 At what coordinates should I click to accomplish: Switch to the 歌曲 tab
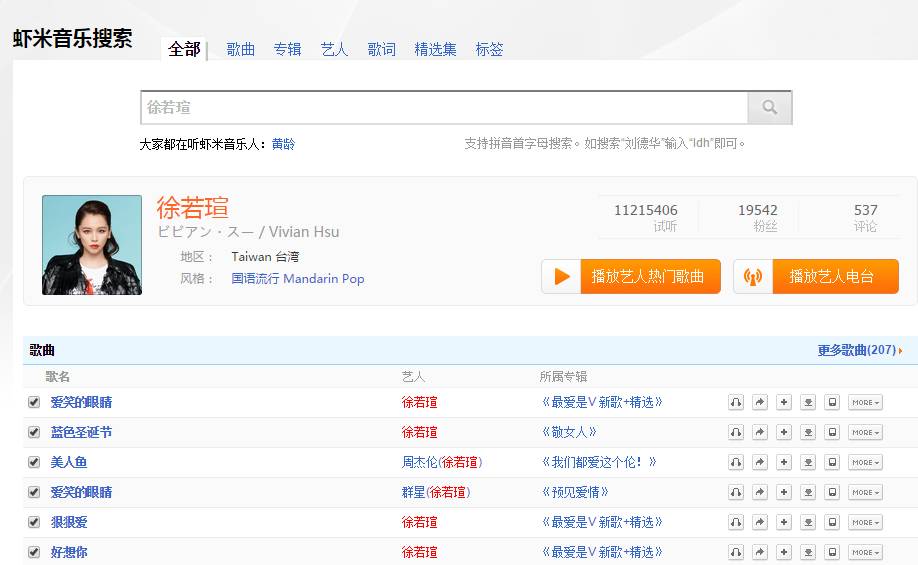[x=241, y=49]
